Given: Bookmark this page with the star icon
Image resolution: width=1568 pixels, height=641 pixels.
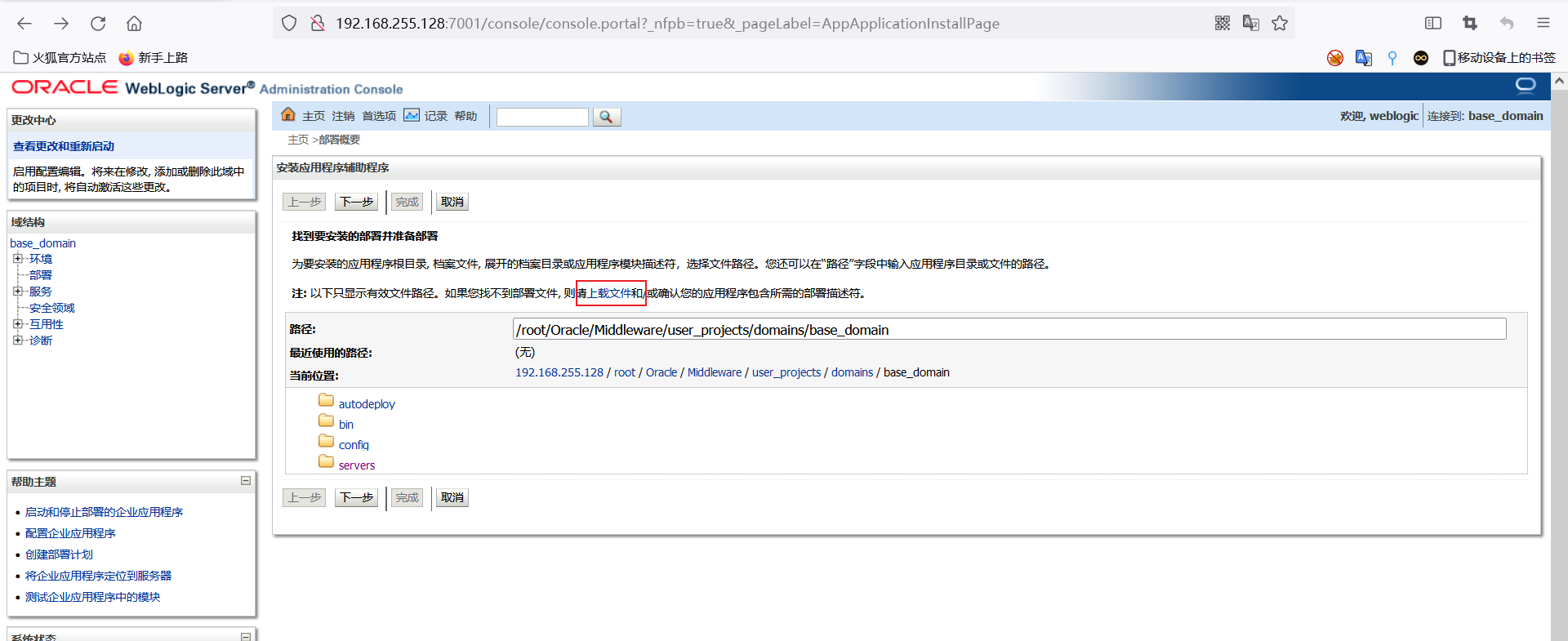Looking at the screenshot, I should (x=1280, y=24).
